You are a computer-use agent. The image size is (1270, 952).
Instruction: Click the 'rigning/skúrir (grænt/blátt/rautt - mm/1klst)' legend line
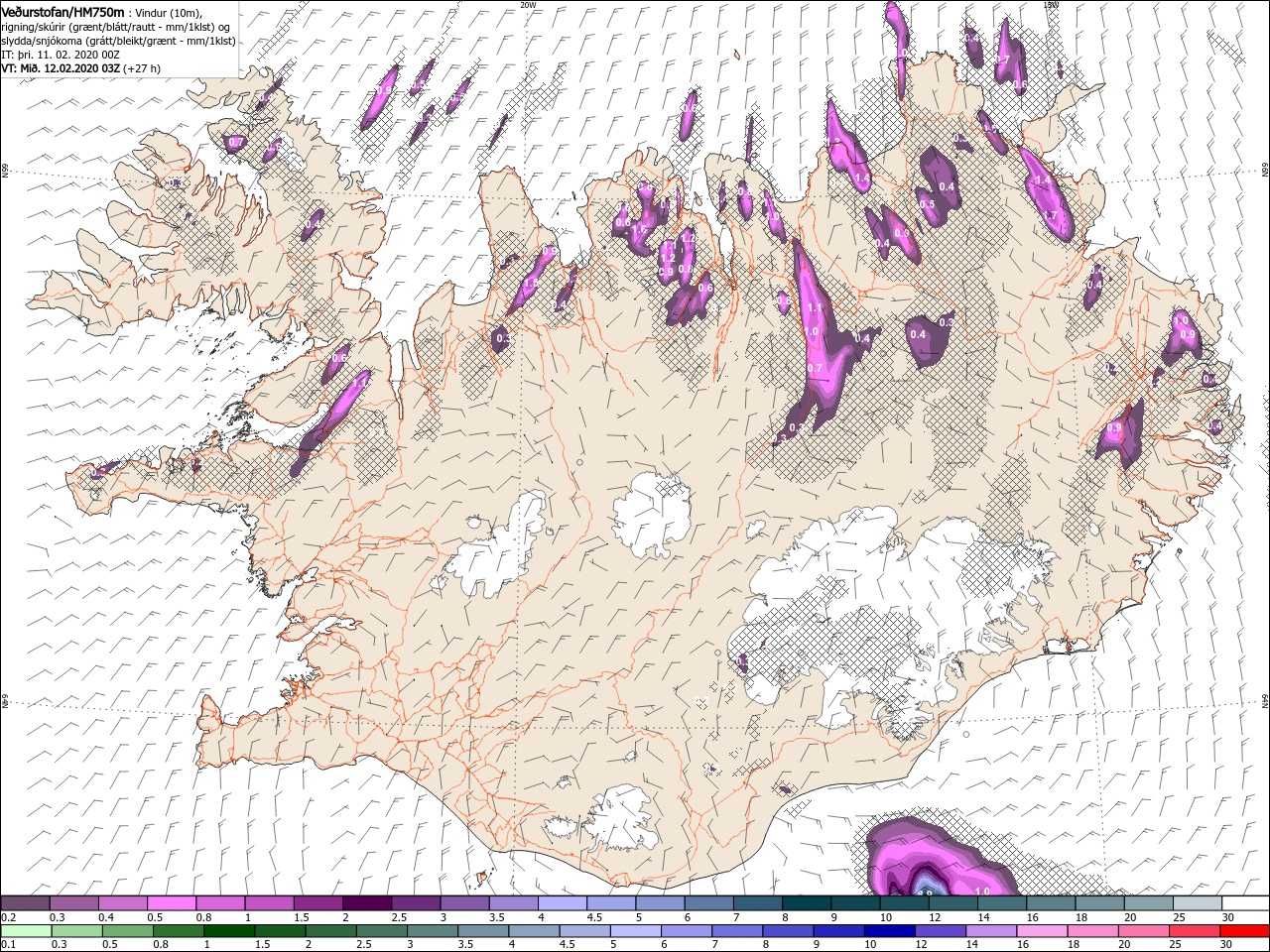(117, 27)
